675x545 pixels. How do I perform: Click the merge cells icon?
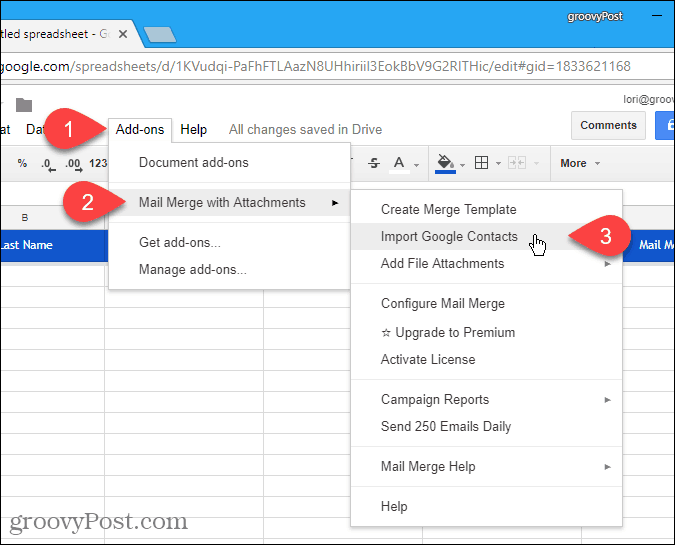click(x=517, y=163)
